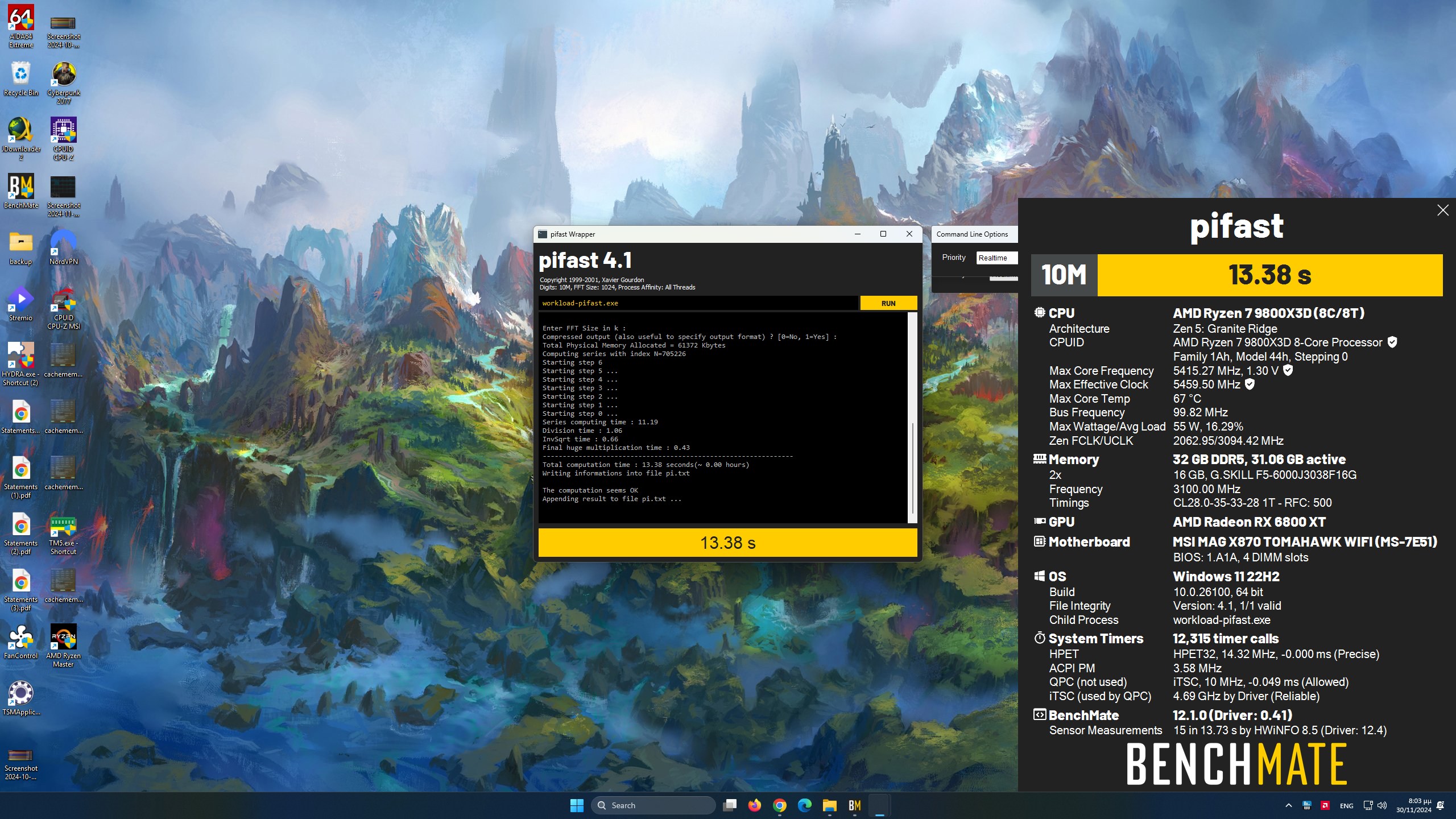Select the backup folder on desktop
Viewport: 1456px width, 819px height.
coord(21,247)
